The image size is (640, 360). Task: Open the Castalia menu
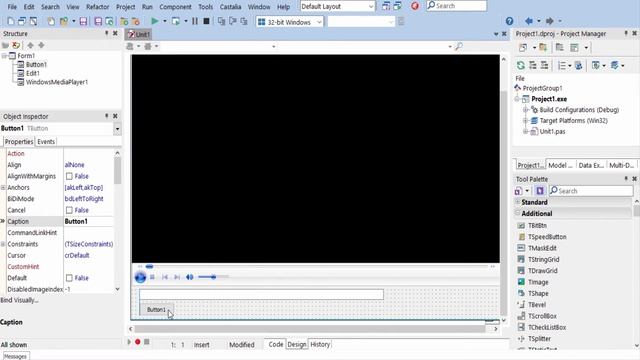point(230,7)
